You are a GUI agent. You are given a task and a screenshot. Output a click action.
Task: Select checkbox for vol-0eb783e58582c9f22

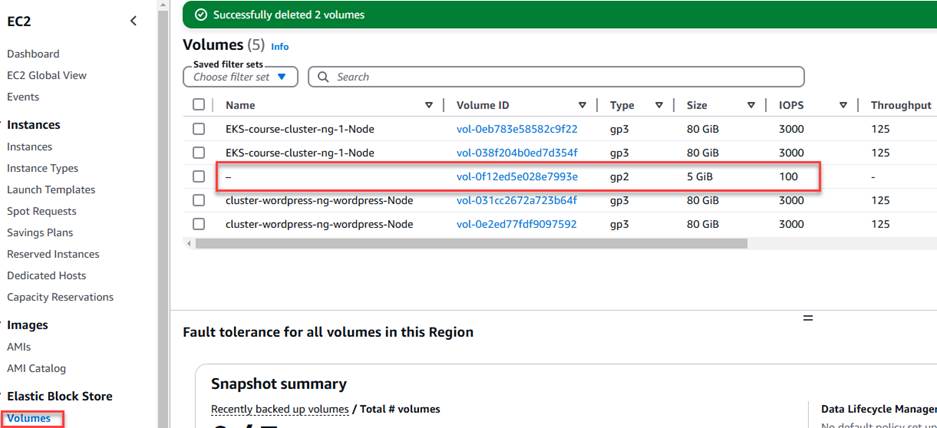click(199, 129)
